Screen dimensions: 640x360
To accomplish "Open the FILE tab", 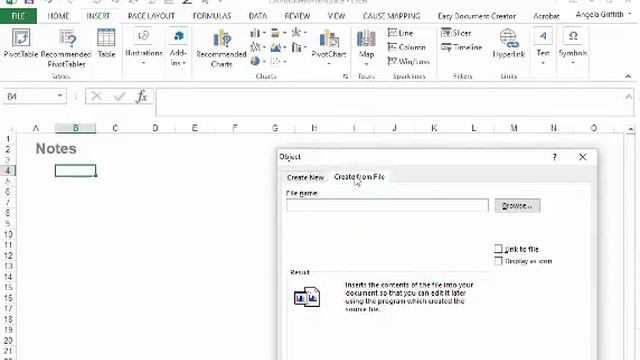I will click(x=18, y=16).
